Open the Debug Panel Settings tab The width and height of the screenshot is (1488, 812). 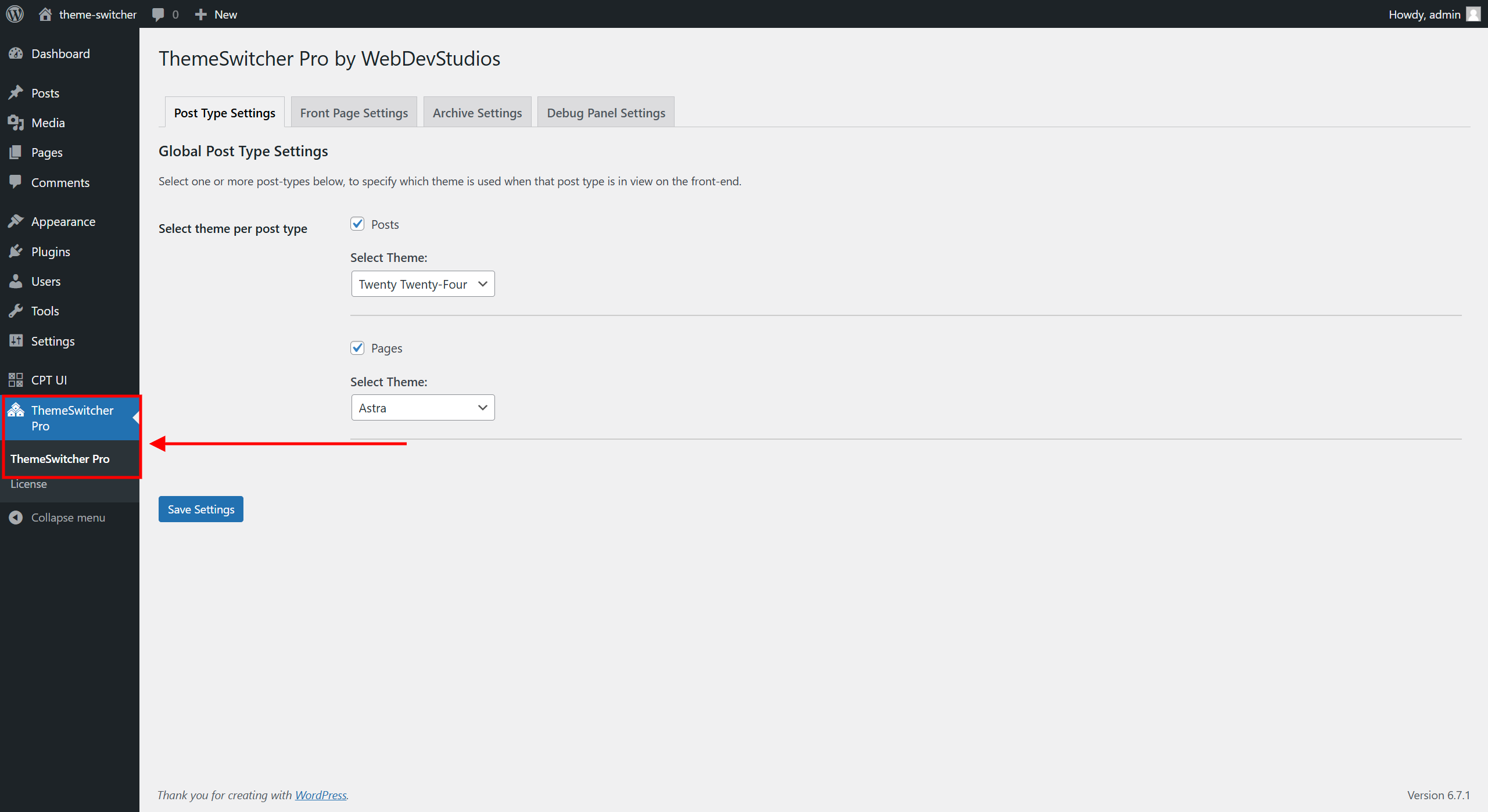(605, 112)
